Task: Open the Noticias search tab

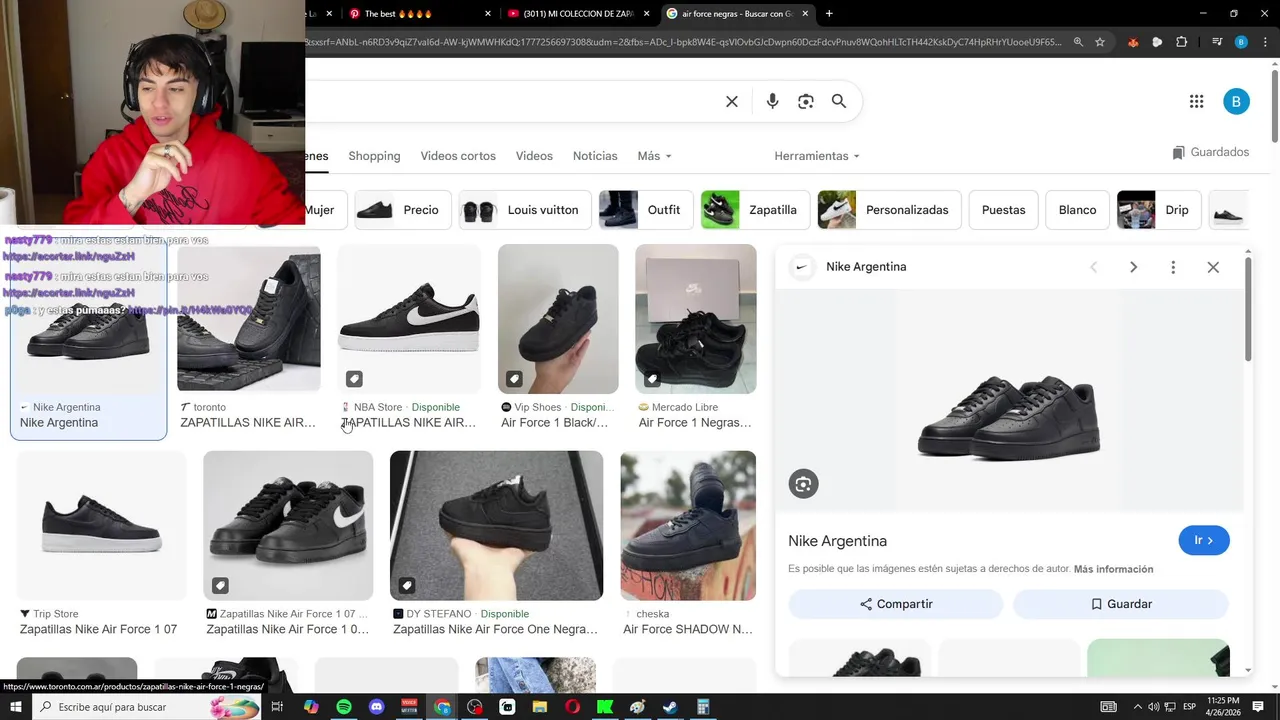Action: (595, 156)
